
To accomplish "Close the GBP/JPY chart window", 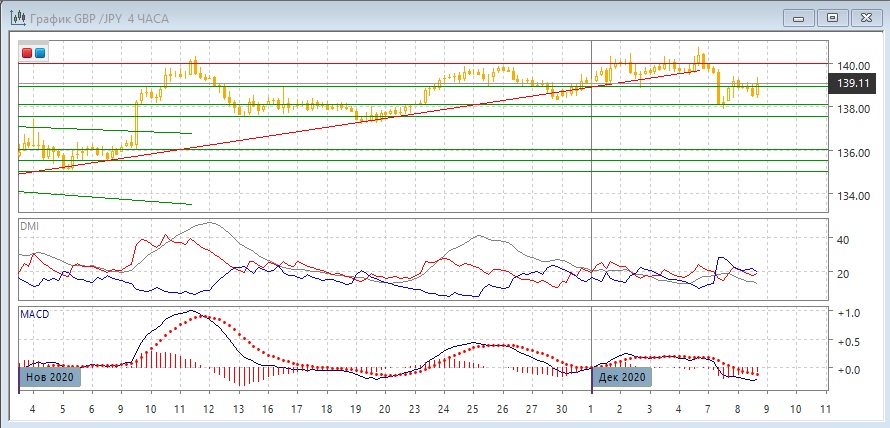I will pos(865,17).
